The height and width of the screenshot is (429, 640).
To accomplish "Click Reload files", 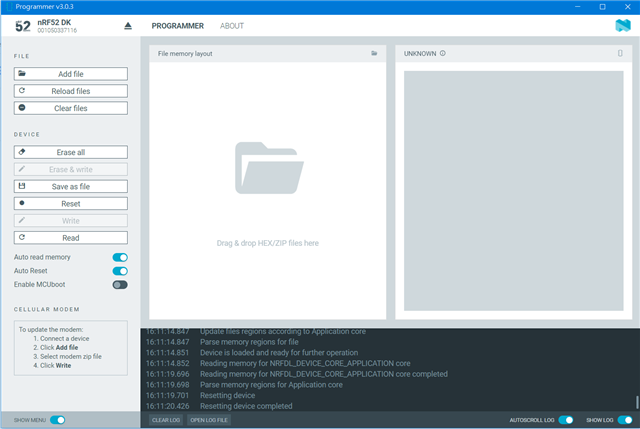I will [x=71, y=91].
